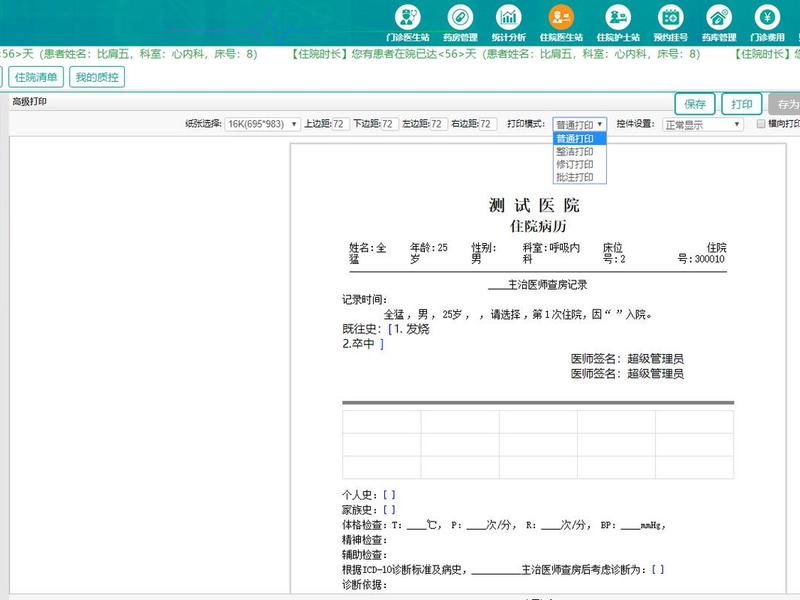Click the 测试医院 heading in preview
The height and width of the screenshot is (600, 800).
[x=534, y=206]
